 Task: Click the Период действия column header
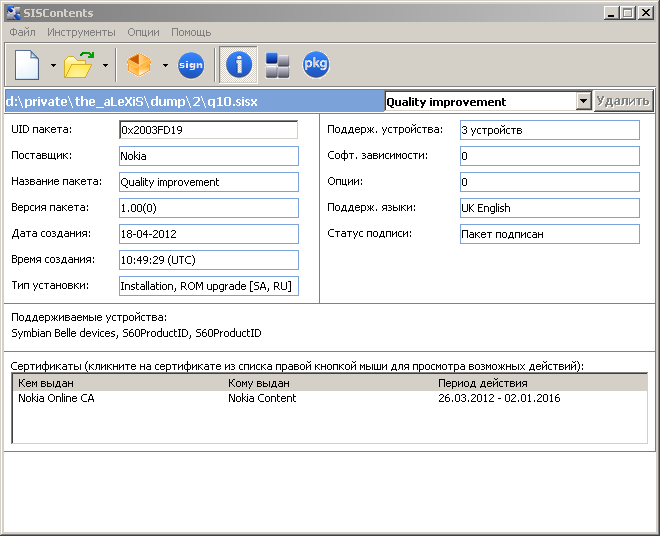[x=483, y=383]
